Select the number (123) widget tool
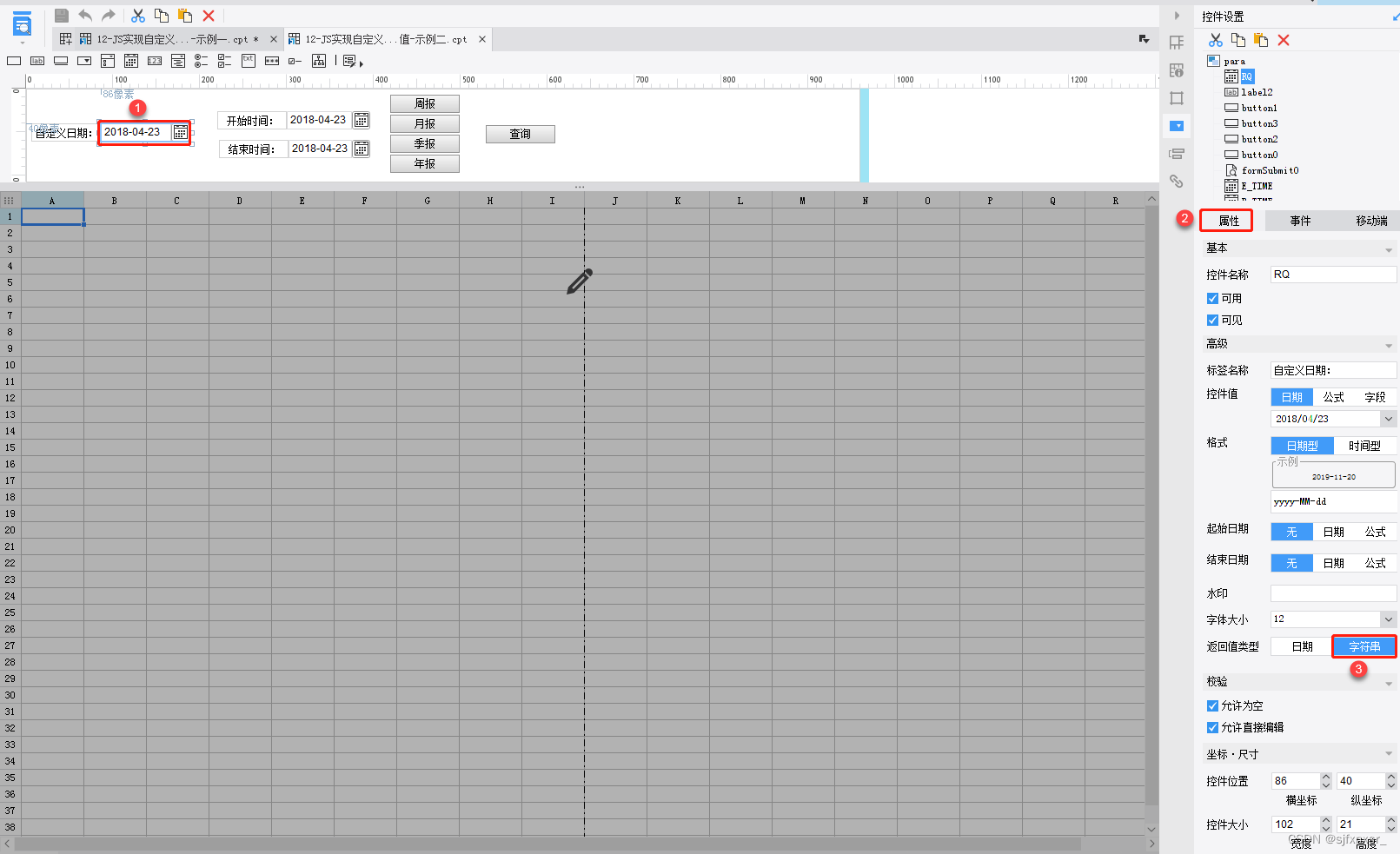 (x=155, y=61)
